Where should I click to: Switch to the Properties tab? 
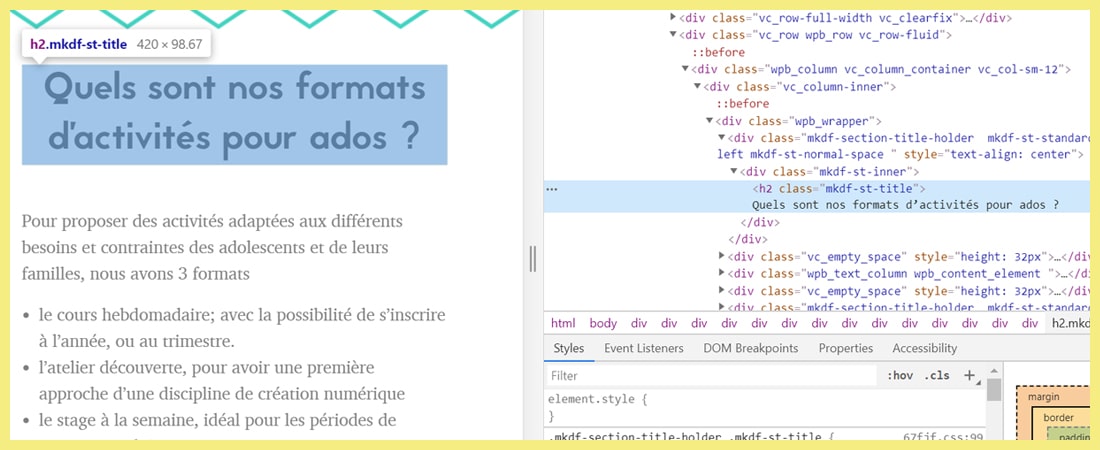point(845,348)
